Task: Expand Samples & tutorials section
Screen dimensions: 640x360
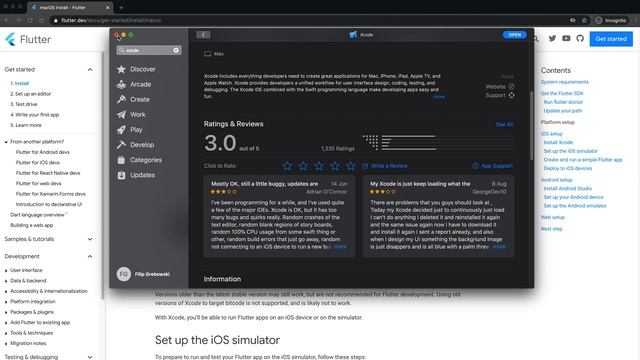Action: click(90, 239)
